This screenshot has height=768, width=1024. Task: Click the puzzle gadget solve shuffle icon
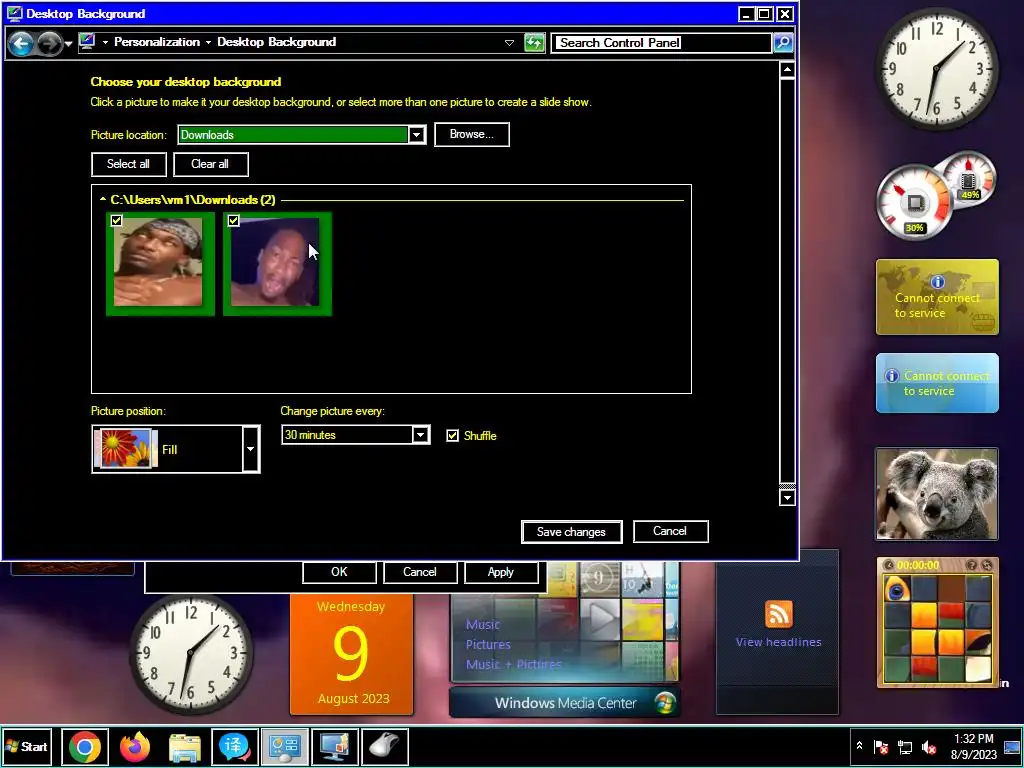[986, 565]
